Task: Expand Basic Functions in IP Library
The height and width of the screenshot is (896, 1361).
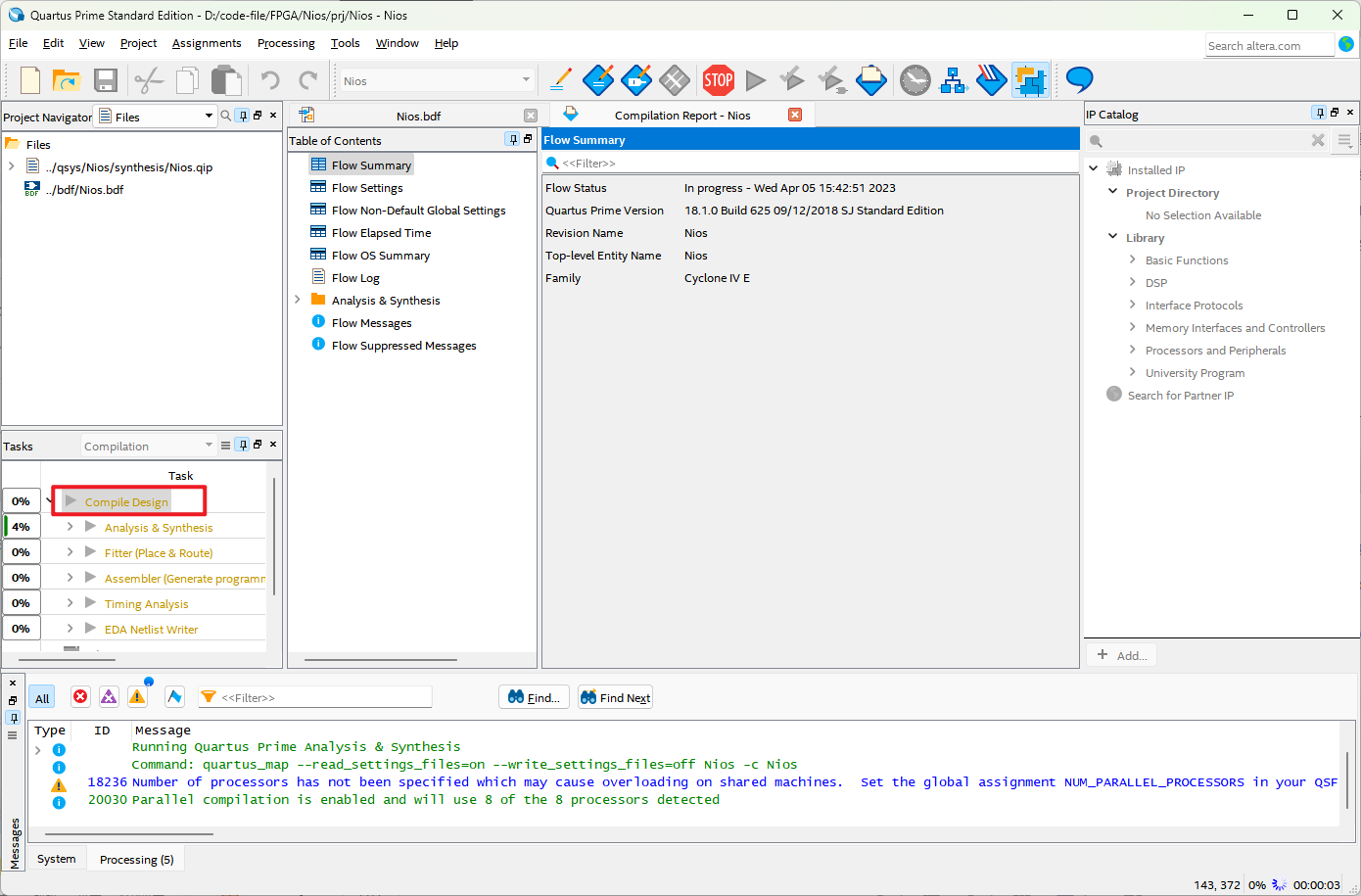Action: click(1133, 259)
